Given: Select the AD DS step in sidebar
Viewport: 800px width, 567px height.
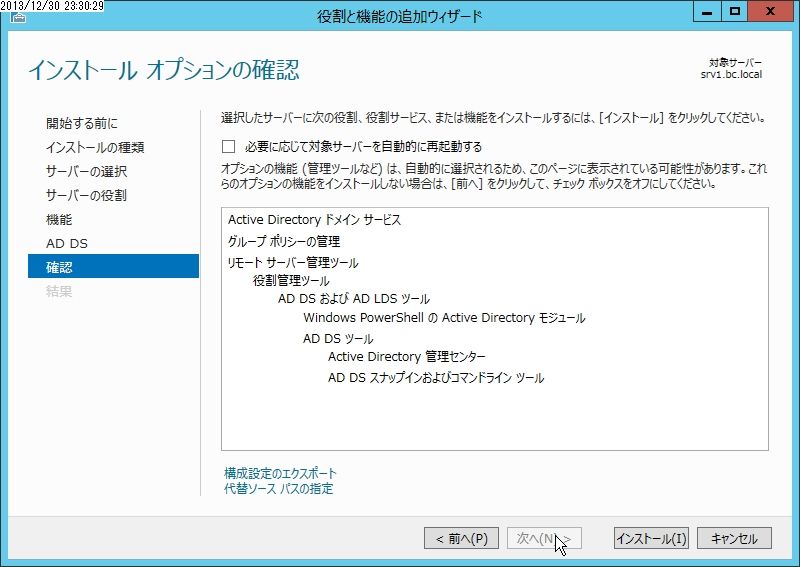Looking at the screenshot, I should click(67, 243).
